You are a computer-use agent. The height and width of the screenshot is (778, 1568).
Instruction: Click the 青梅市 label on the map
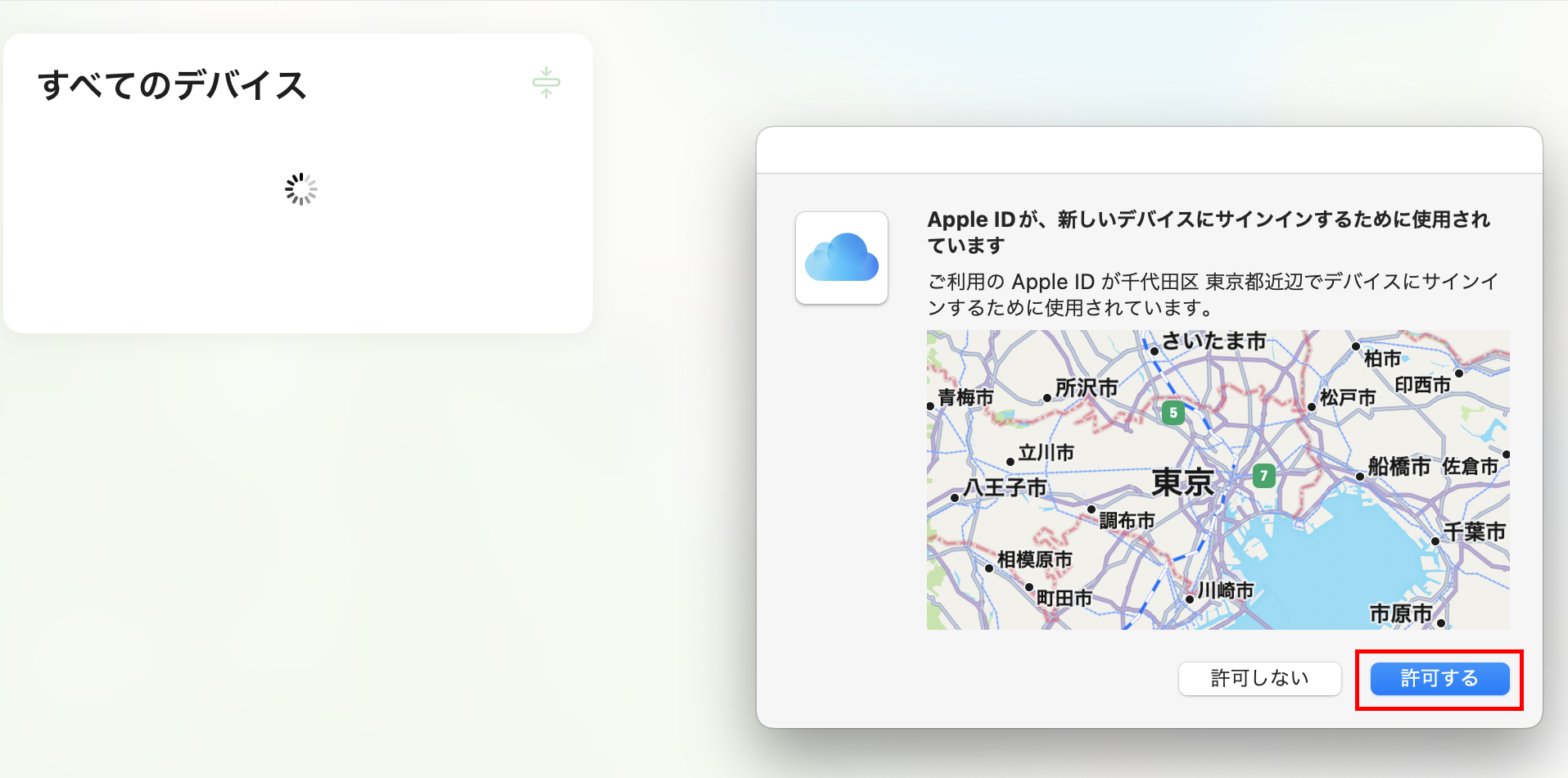[966, 397]
